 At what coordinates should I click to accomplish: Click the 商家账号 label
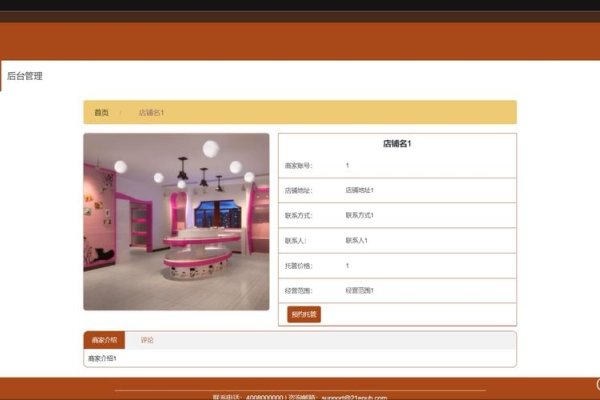coord(299,165)
